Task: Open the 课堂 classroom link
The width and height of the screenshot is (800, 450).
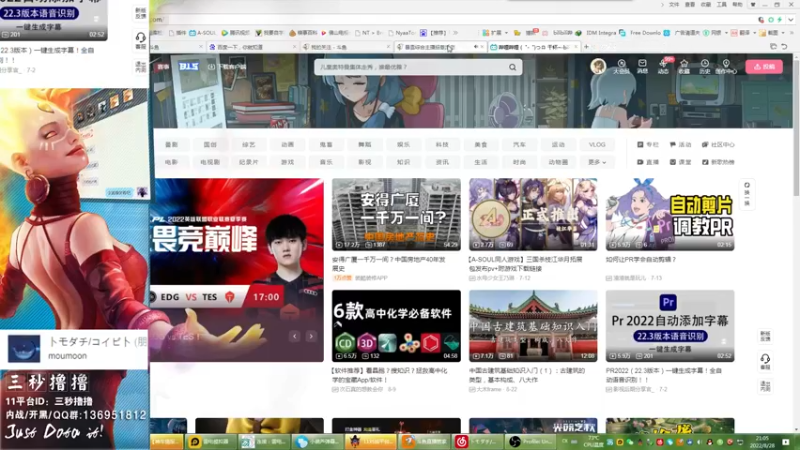Action: 680,162
